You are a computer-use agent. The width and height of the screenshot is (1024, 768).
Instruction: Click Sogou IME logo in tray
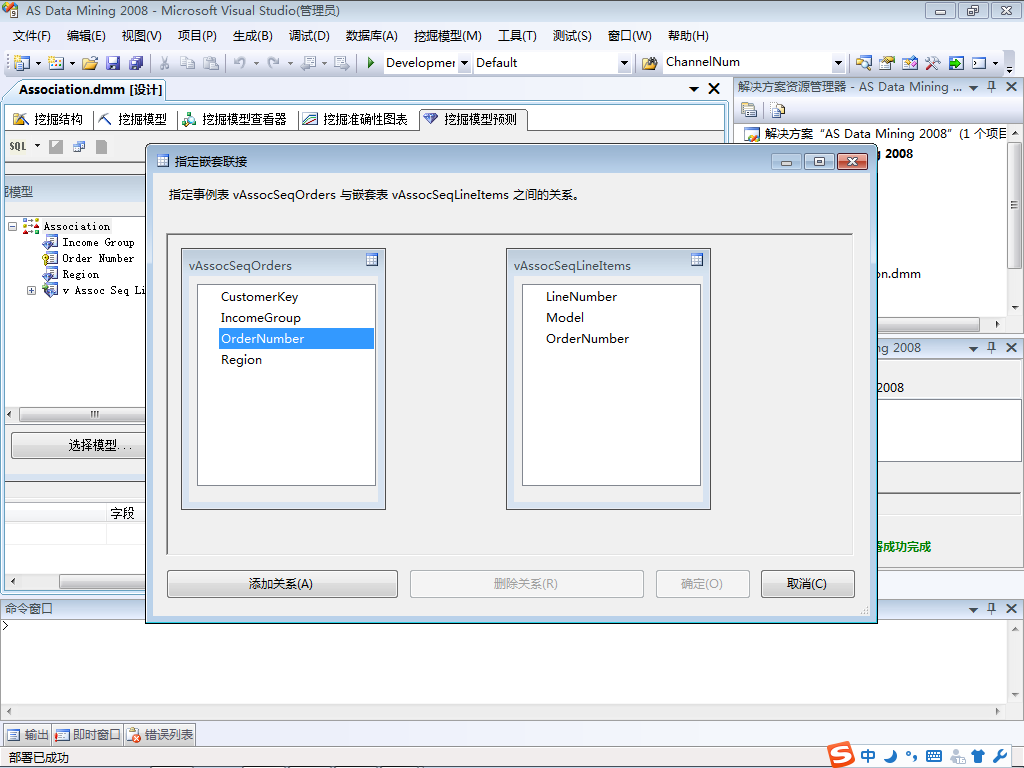(x=841, y=754)
